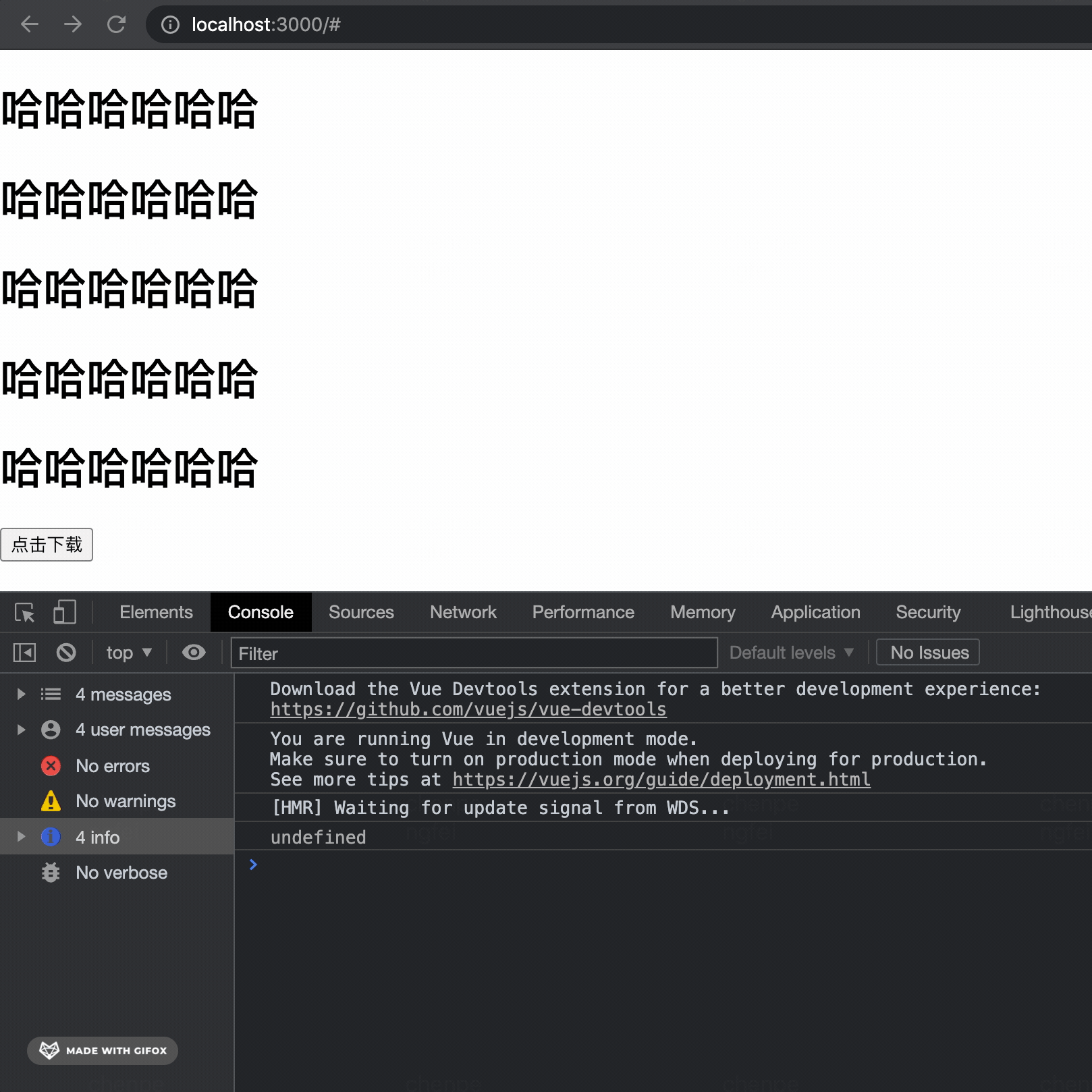Go back with the browser back arrow
This screenshot has width=1092, height=1092.
coord(30,25)
